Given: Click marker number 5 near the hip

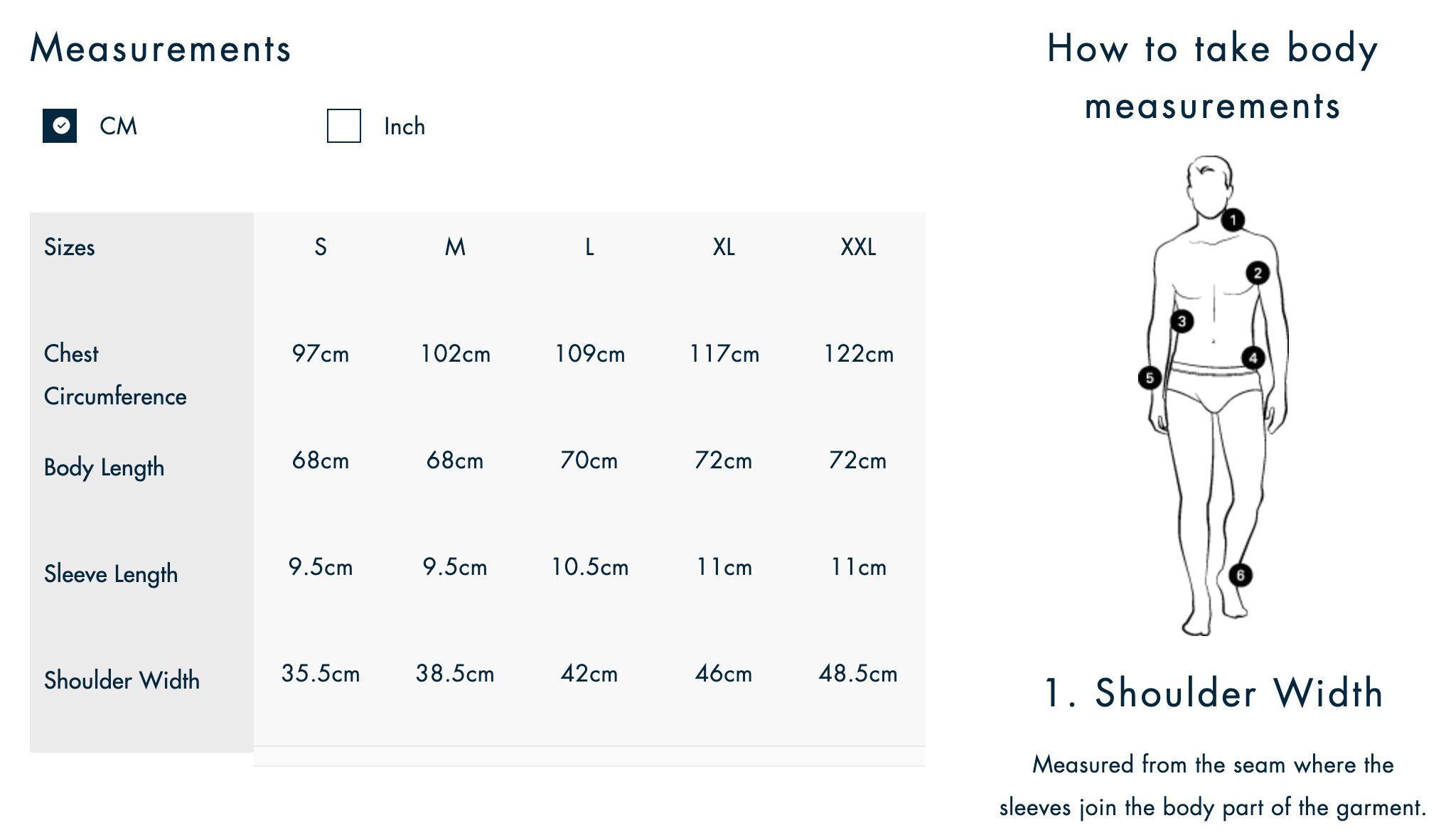Looking at the screenshot, I should pos(1150,377).
